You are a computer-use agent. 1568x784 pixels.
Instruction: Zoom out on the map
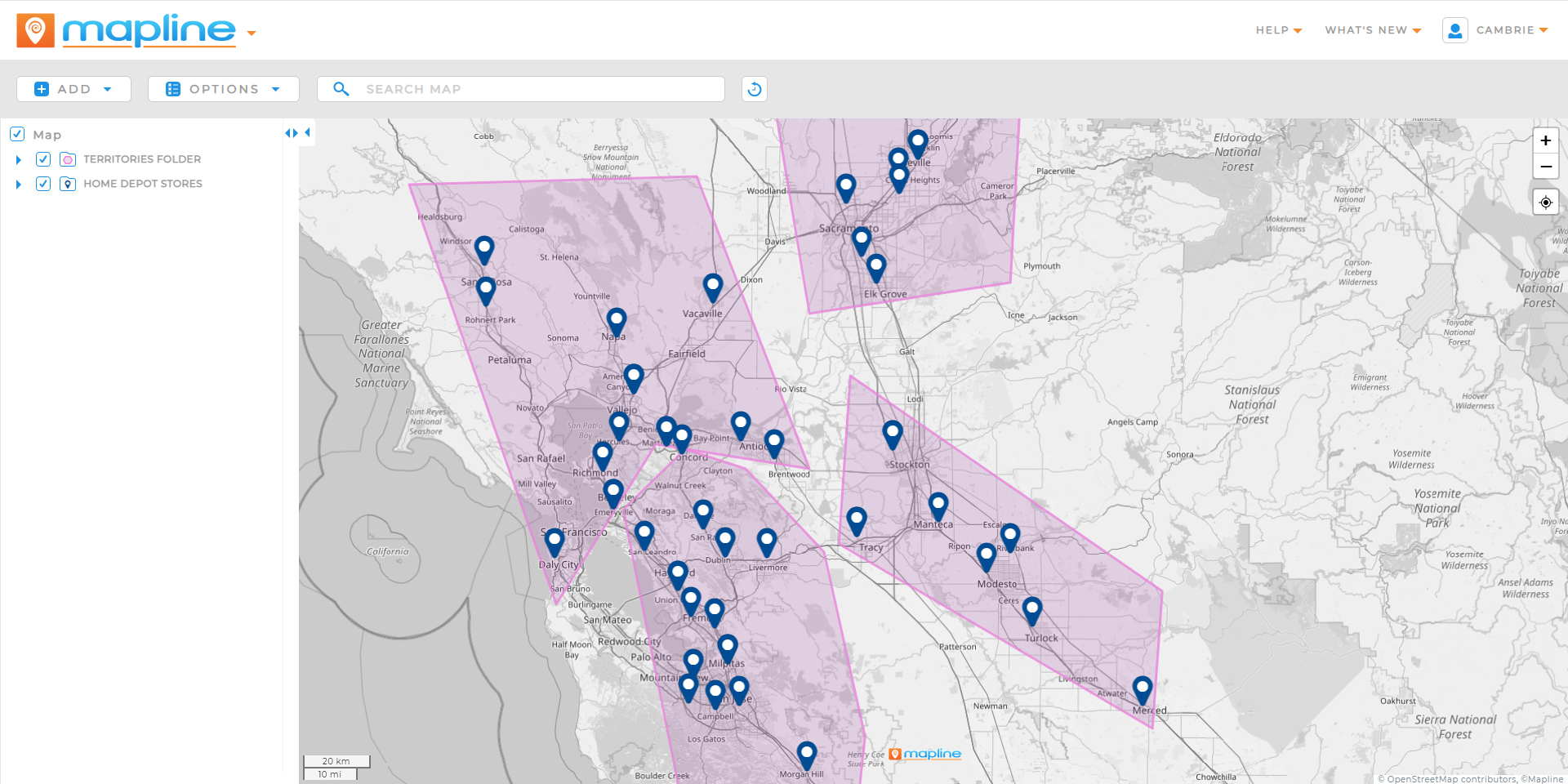pyautogui.click(x=1545, y=166)
